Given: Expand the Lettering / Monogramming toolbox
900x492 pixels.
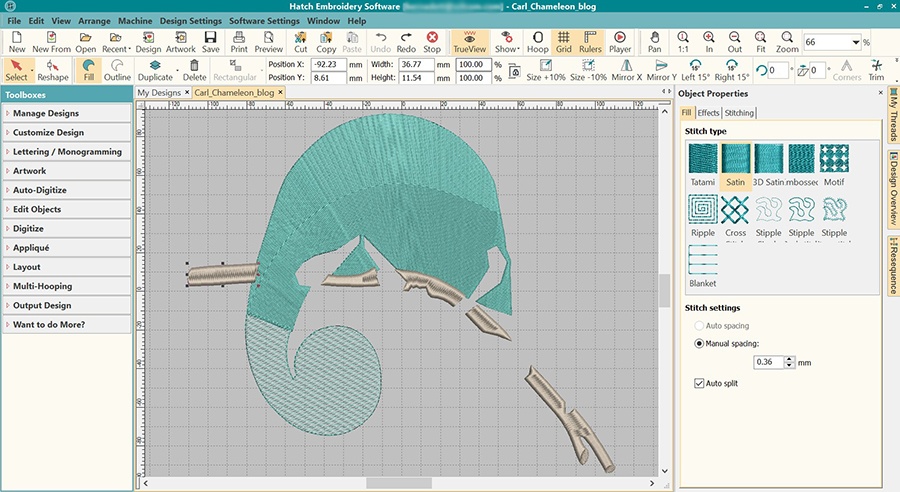Looking at the screenshot, I should point(67,152).
